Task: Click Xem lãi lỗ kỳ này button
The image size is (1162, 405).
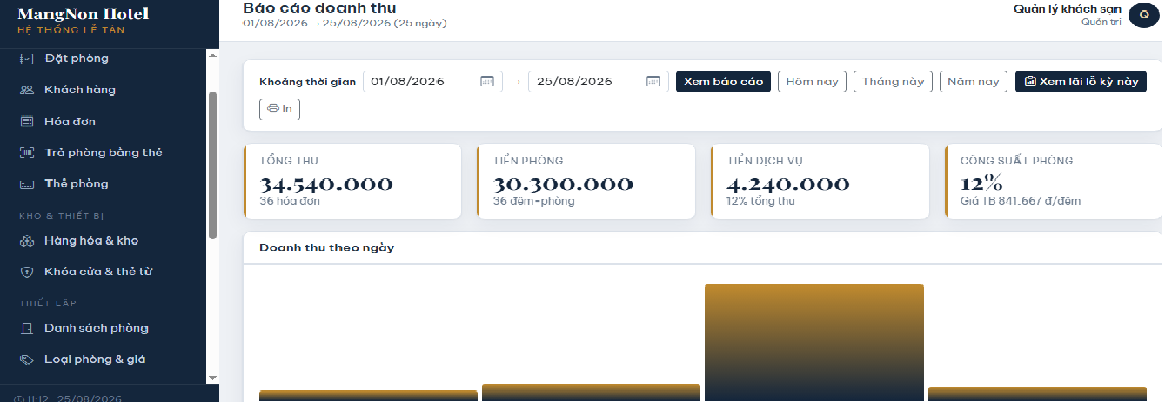Action: click(1080, 81)
